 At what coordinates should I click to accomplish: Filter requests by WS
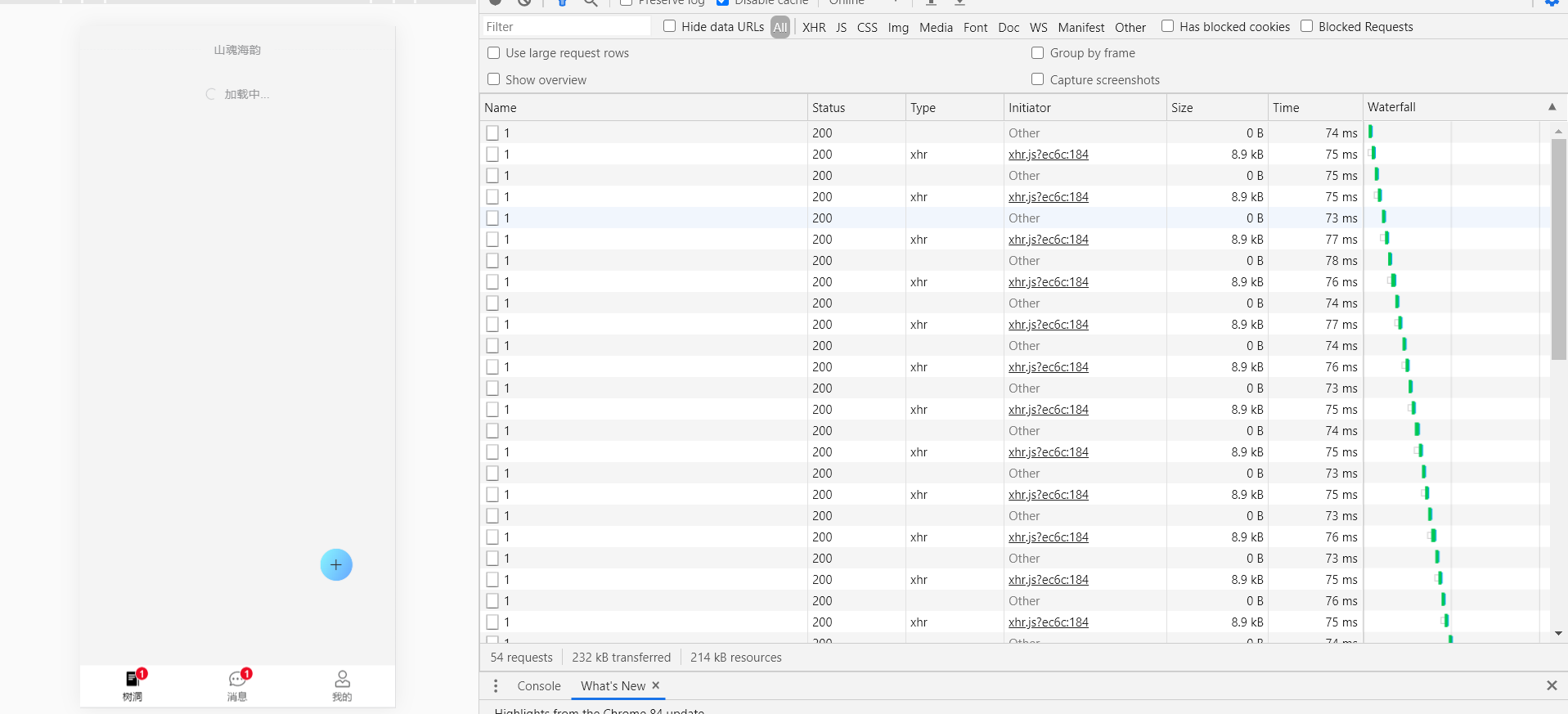[x=1038, y=27]
